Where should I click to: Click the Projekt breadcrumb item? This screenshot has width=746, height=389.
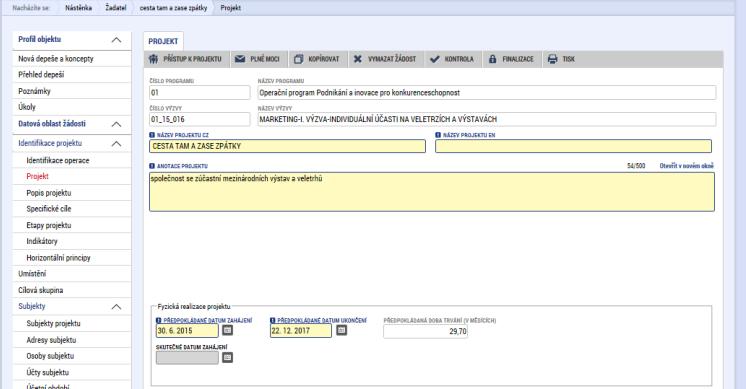pos(231,8)
